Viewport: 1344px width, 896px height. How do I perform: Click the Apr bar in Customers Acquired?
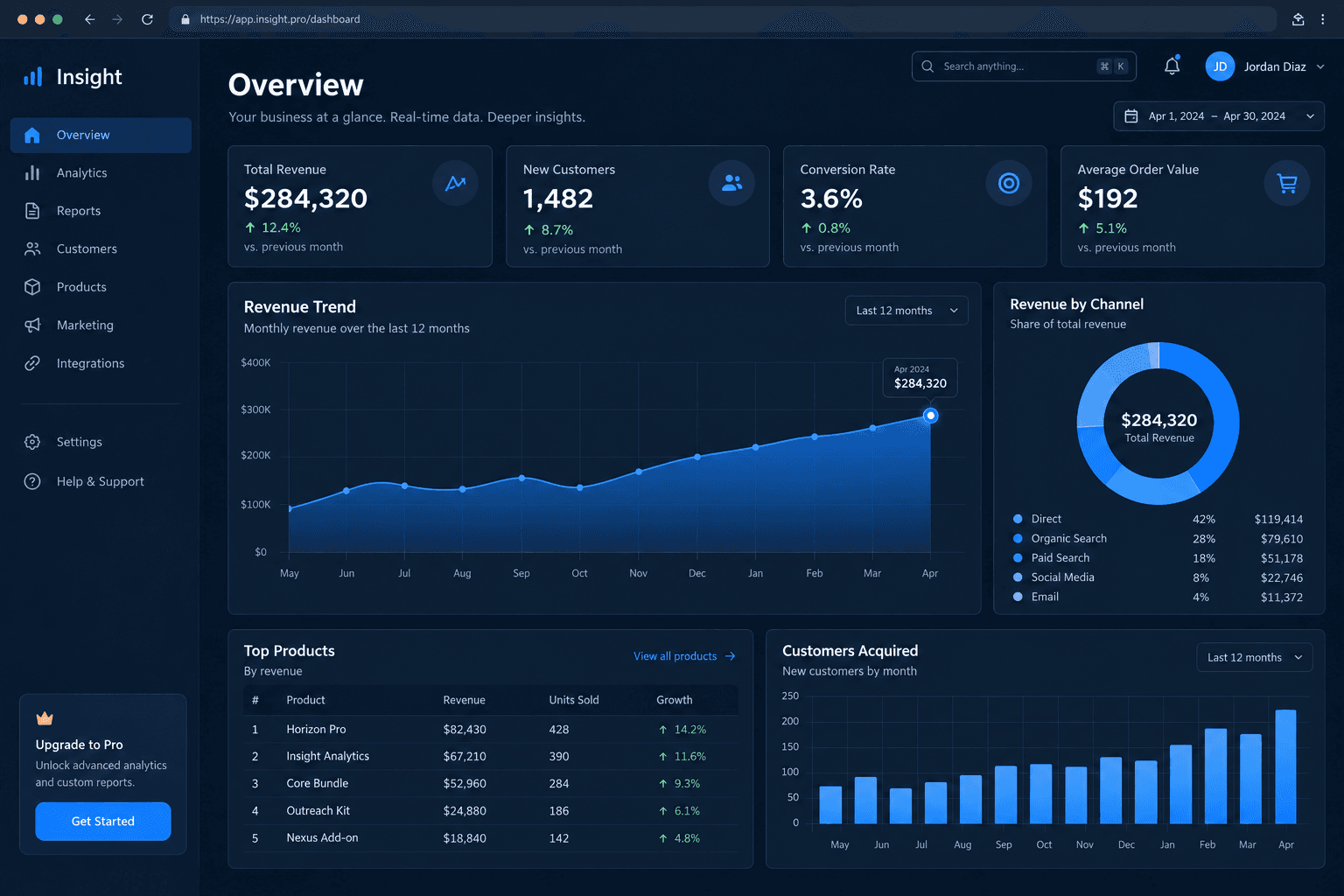[1285, 766]
